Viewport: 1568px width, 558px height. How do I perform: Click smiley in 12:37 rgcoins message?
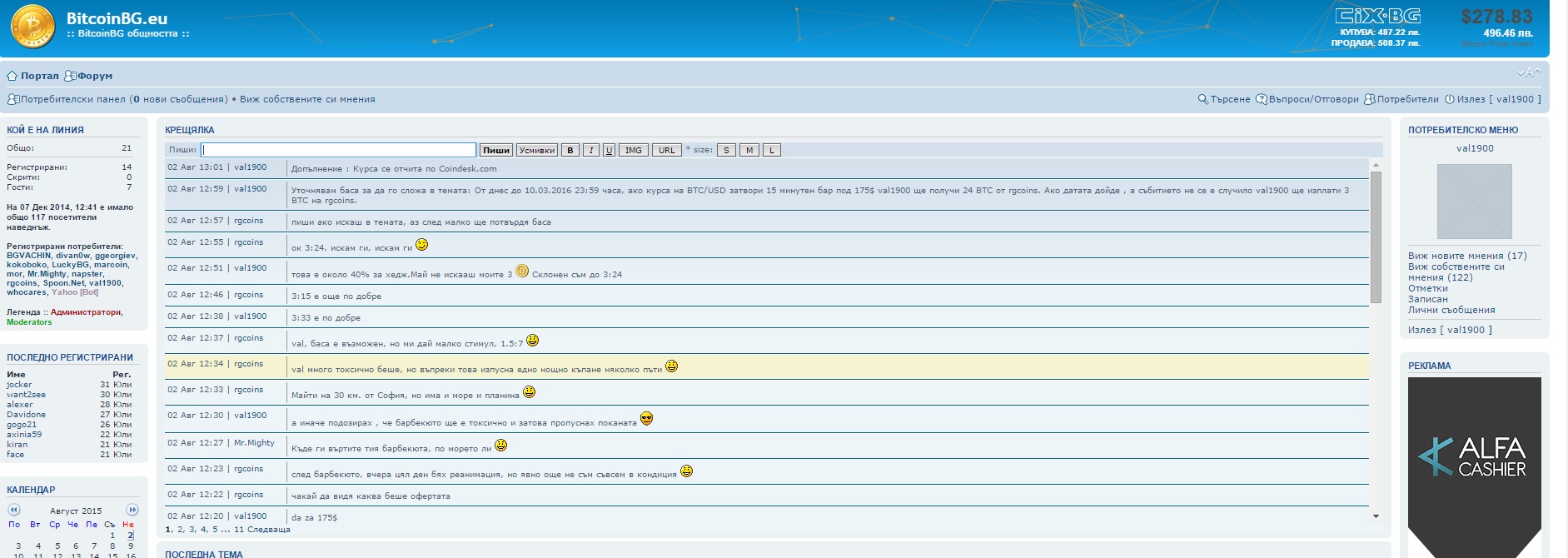click(533, 340)
